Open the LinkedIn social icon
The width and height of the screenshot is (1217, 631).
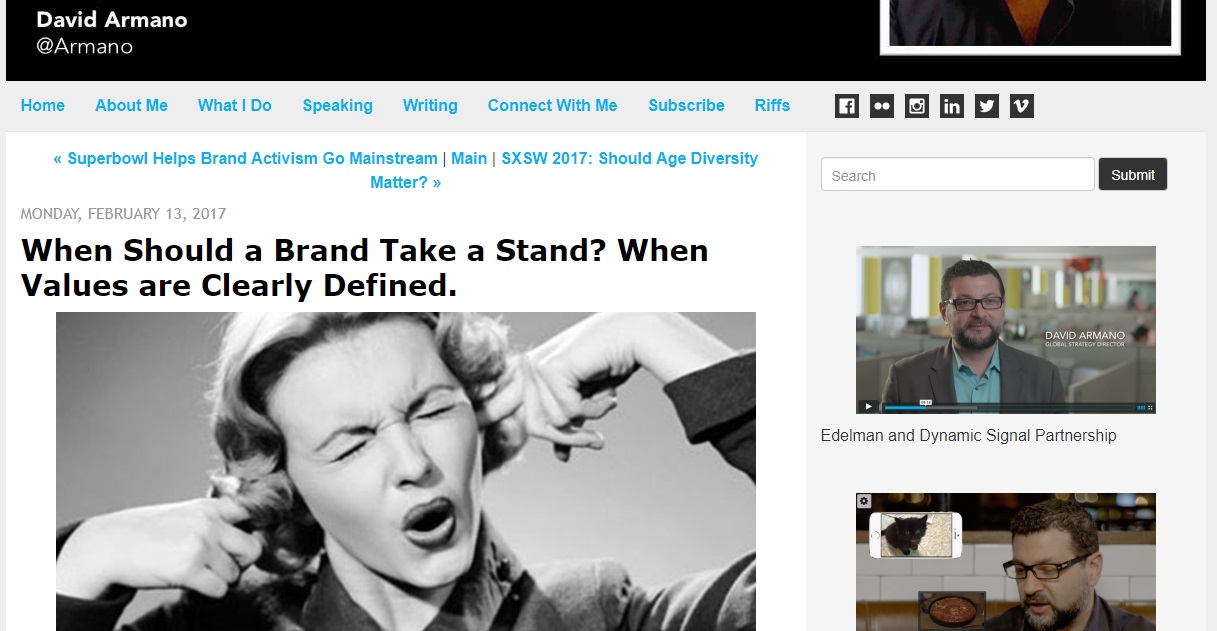(952, 106)
